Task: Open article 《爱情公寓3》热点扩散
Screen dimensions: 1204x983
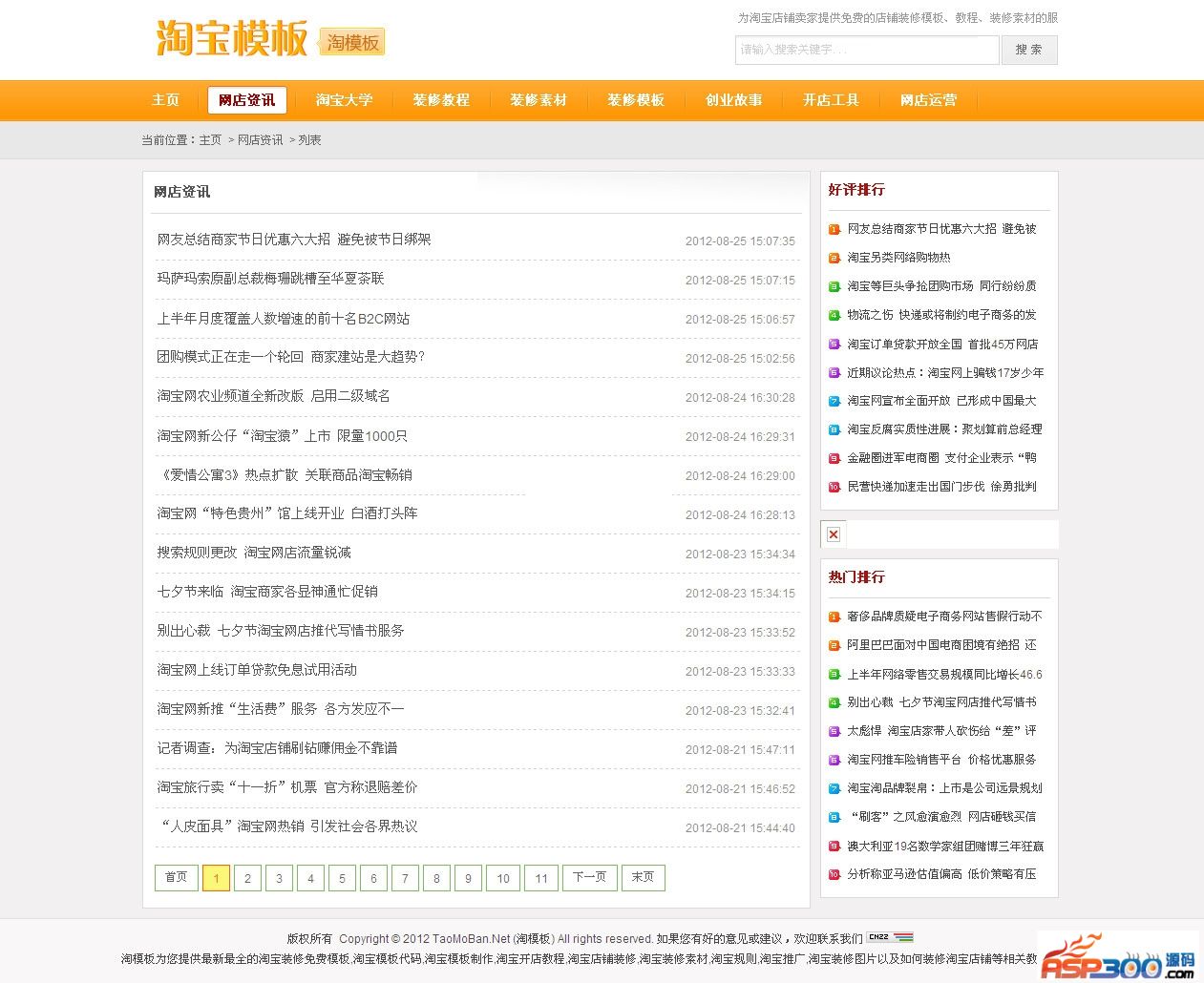Action: click(x=285, y=475)
